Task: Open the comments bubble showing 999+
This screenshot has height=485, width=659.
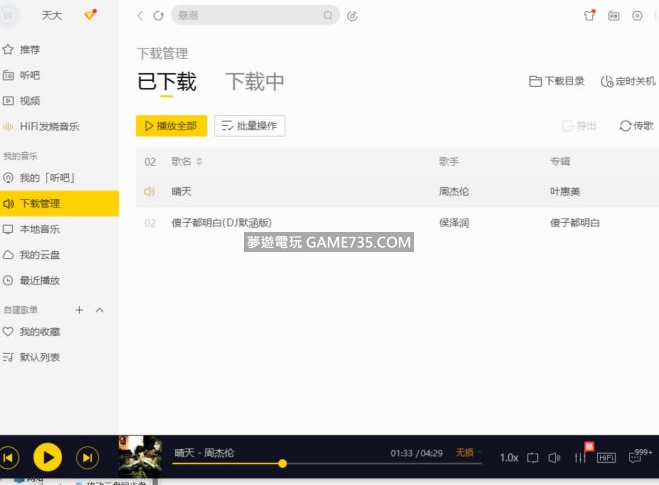Action: 638,456
